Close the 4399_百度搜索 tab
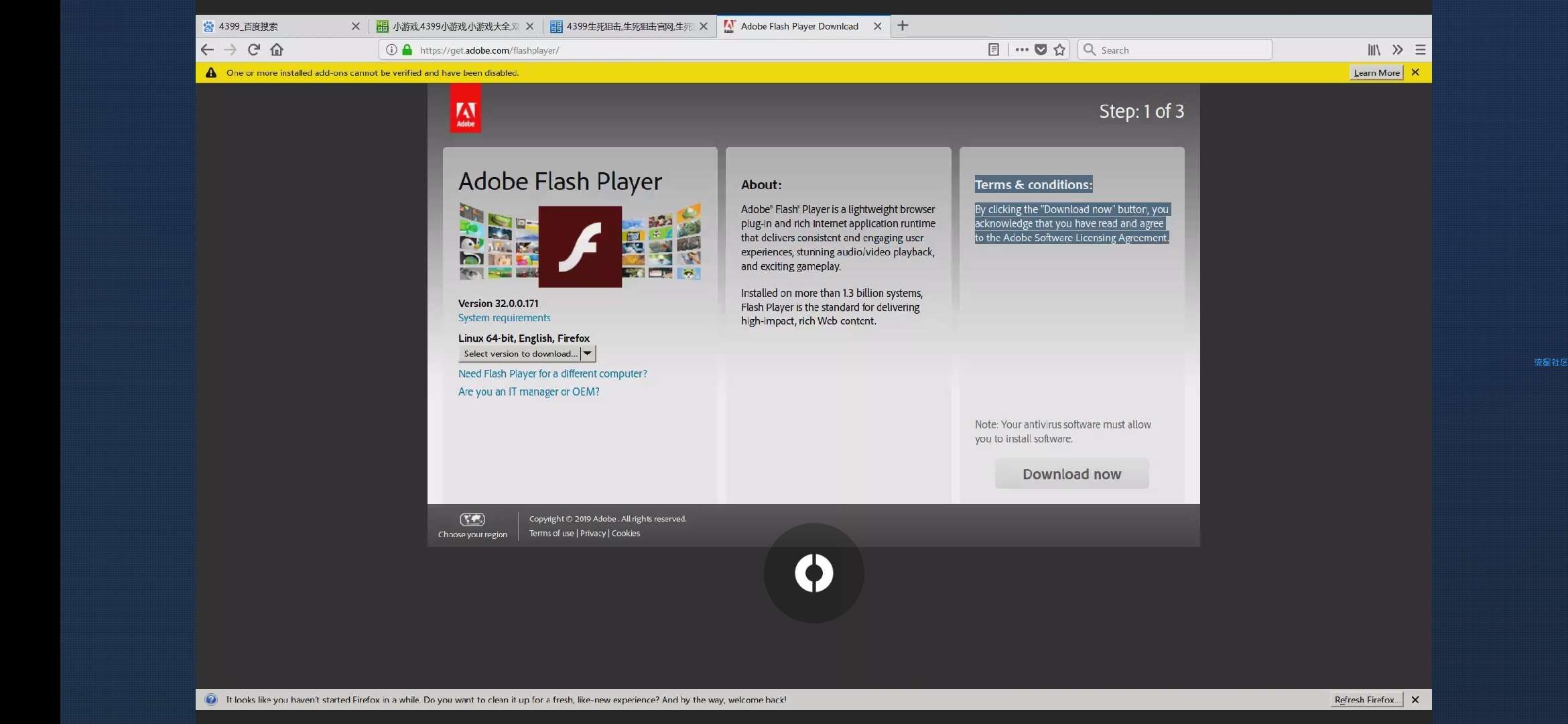Image resolution: width=1568 pixels, height=724 pixels. coord(356,26)
